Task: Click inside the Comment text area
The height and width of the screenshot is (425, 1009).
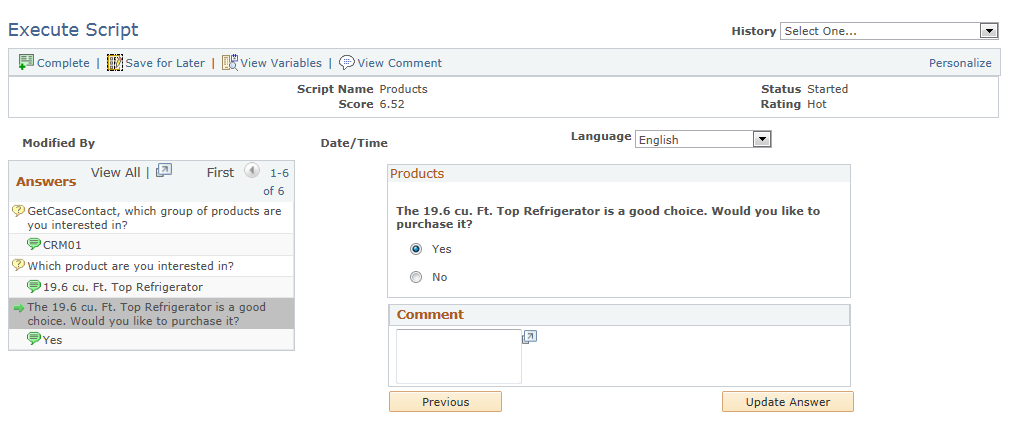Action: click(459, 357)
